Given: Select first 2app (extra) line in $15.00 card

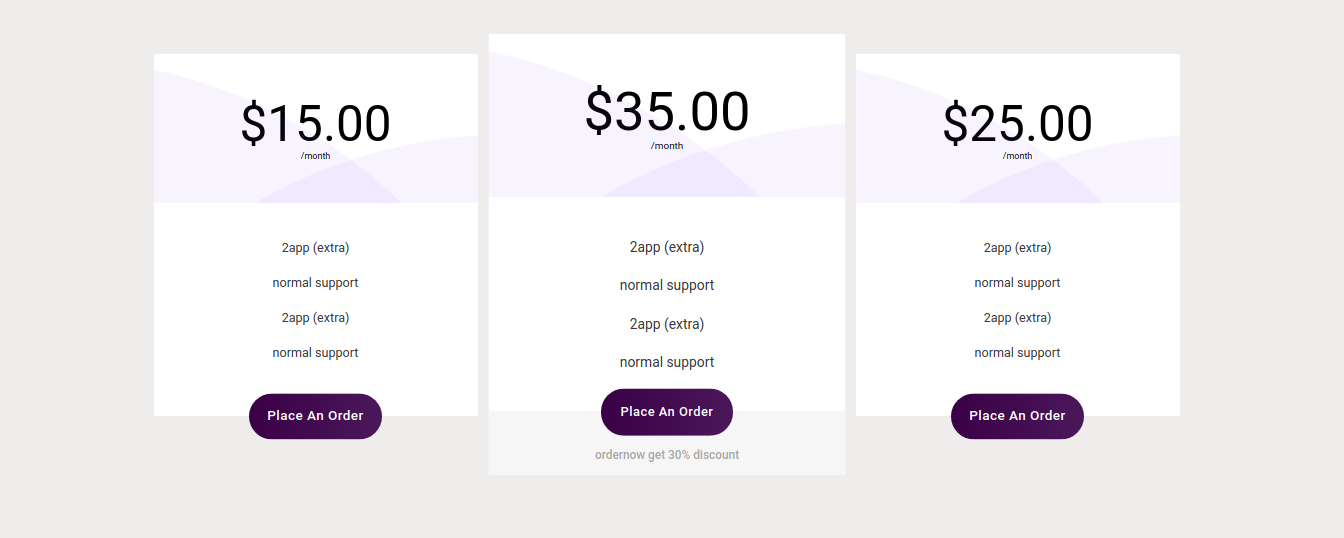Looking at the screenshot, I should coord(315,248).
